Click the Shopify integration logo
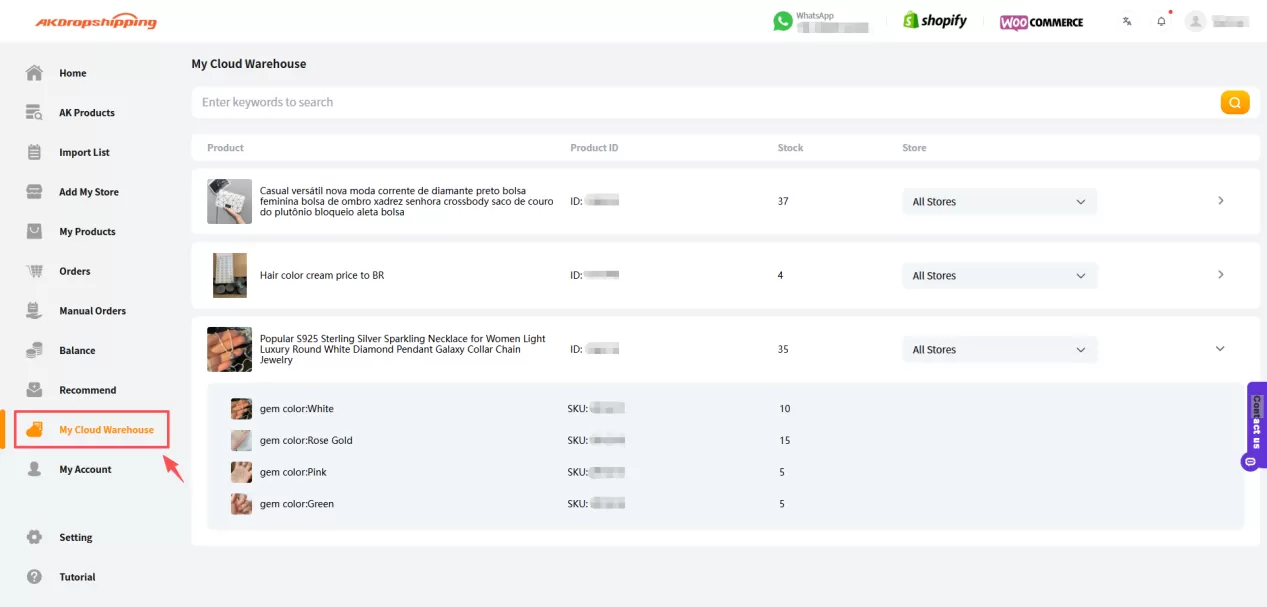 (934, 19)
